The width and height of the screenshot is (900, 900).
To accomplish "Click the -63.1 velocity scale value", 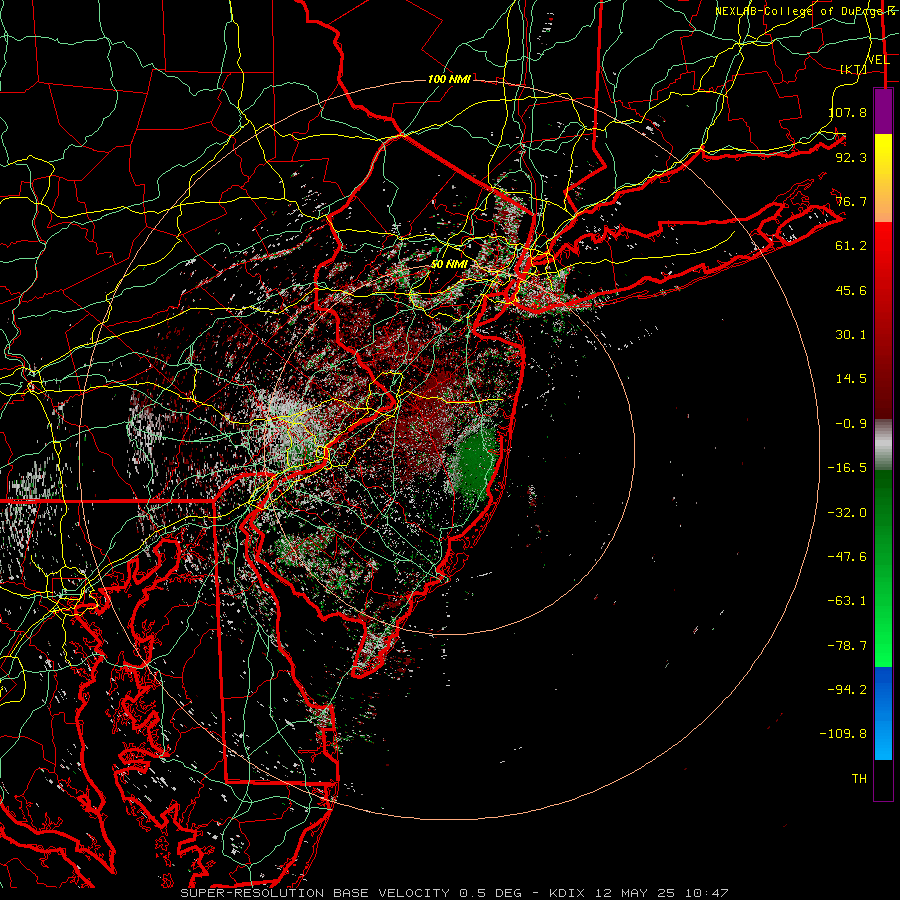I will pos(847,601).
